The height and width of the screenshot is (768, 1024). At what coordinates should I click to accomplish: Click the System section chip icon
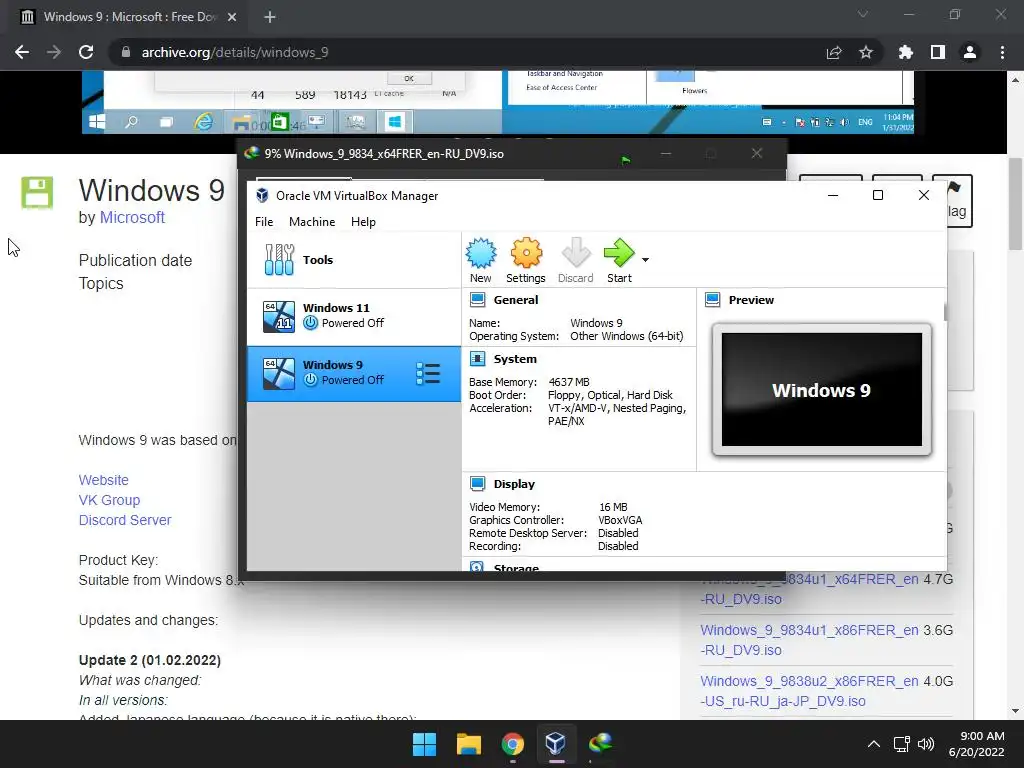pos(478,359)
